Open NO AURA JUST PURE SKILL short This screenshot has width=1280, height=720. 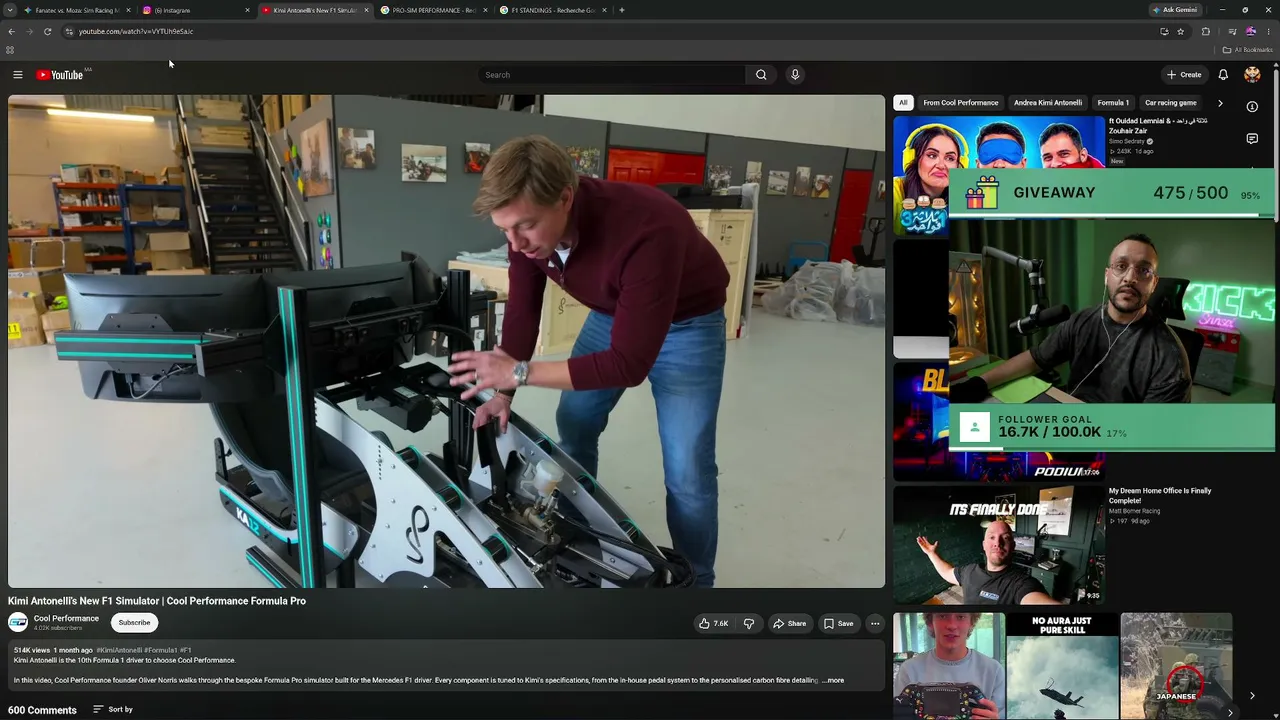[x=1062, y=667]
